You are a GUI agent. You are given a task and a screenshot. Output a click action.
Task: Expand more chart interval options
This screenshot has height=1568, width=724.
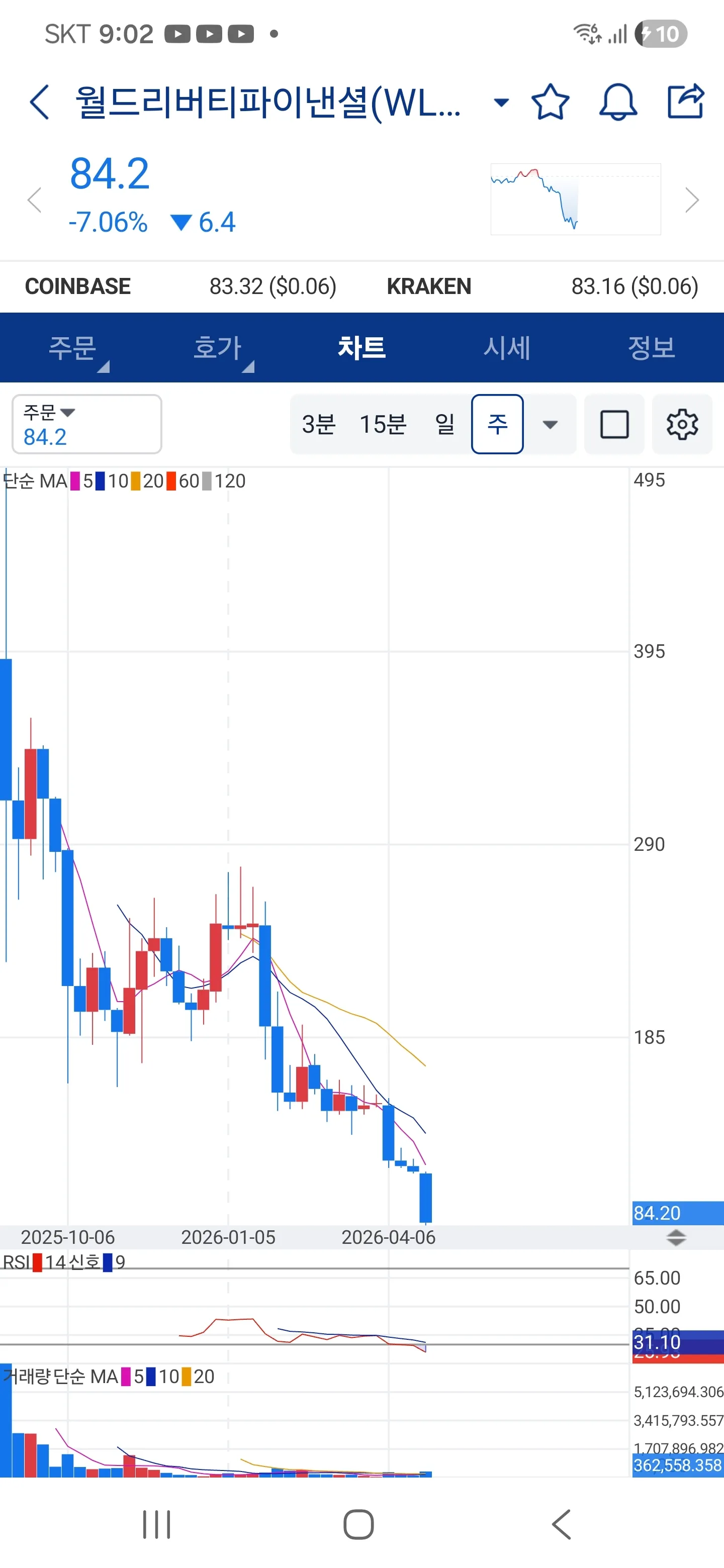point(550,424)
